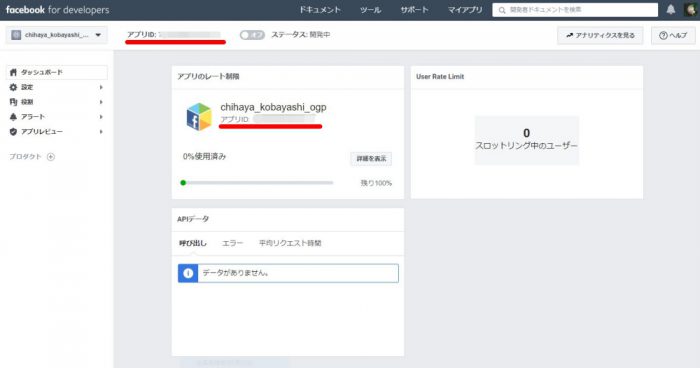
Task: Click the ヘルプ button
Action: click(673, 35)
